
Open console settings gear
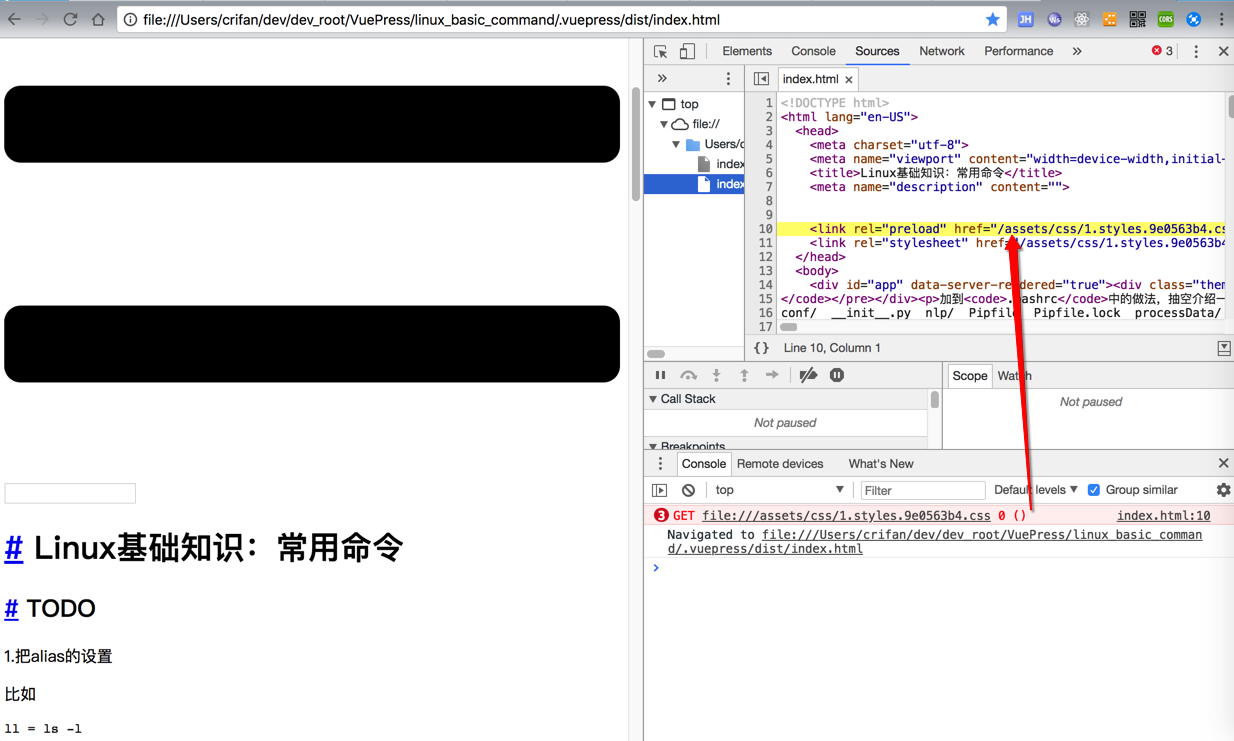coord(1223,490)
